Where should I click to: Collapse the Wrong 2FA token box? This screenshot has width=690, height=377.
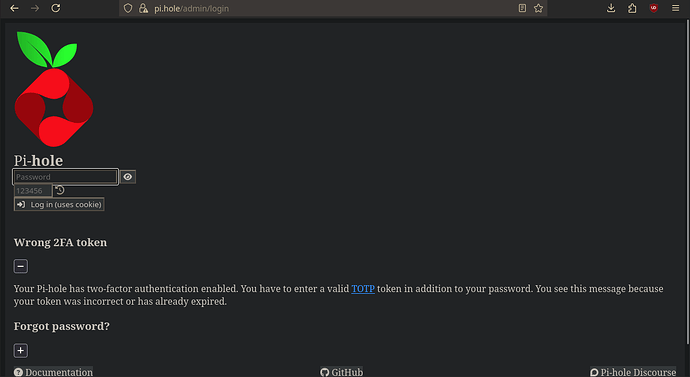tap(21, 266)
